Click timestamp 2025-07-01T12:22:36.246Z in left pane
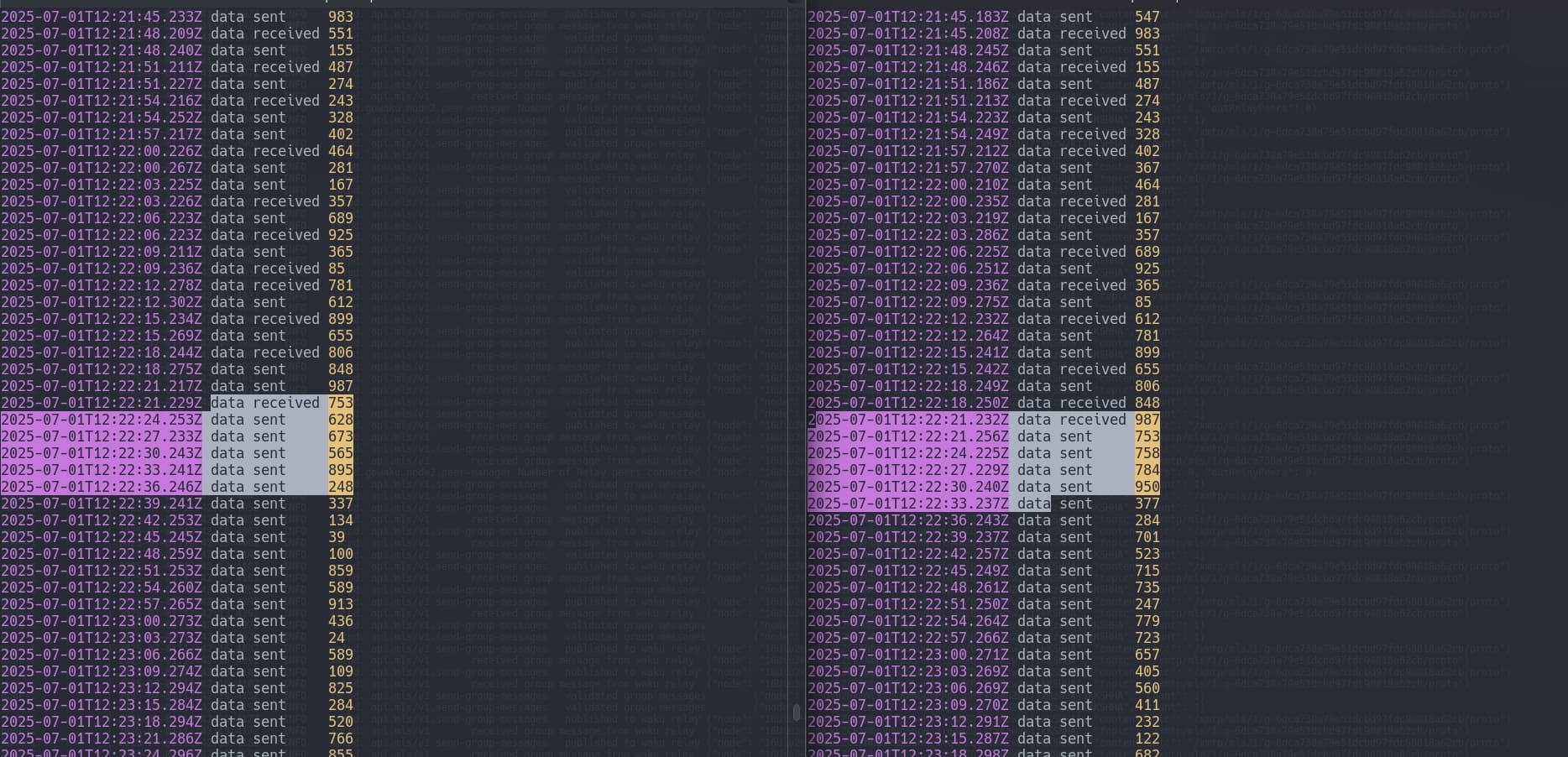 (x=101, y=487)
